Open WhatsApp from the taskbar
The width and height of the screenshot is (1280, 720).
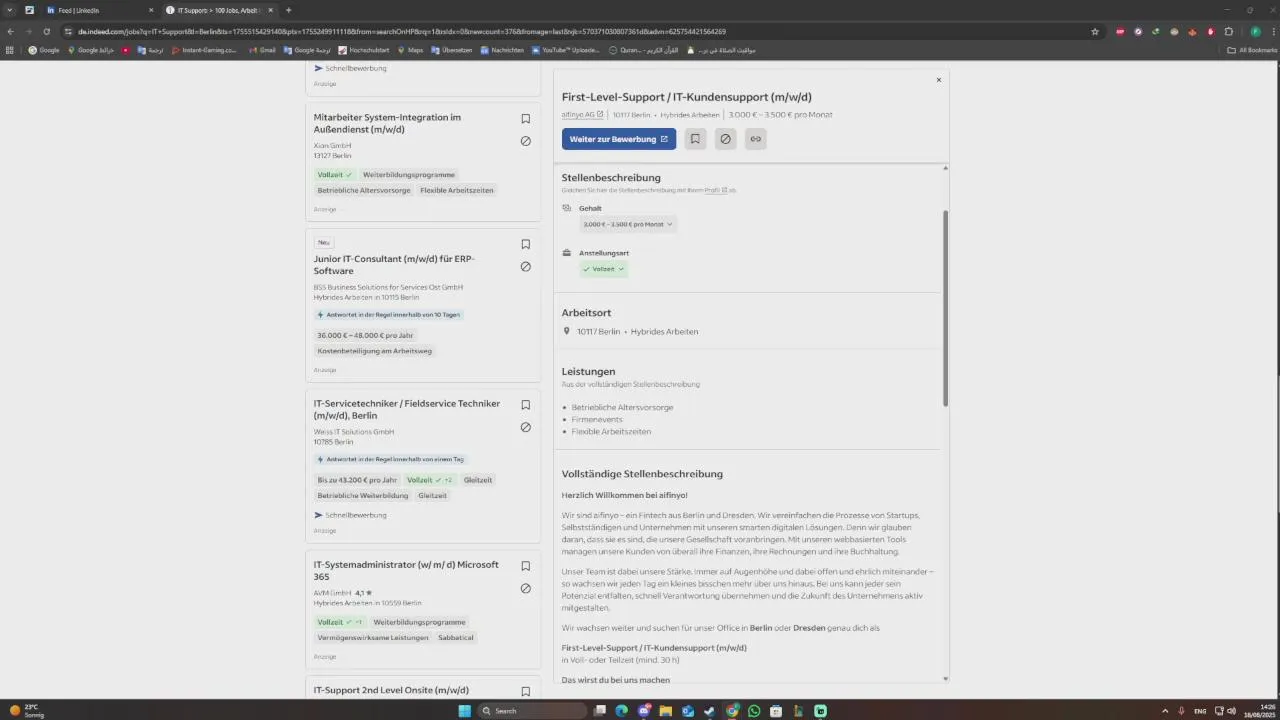tap(754, 711)
